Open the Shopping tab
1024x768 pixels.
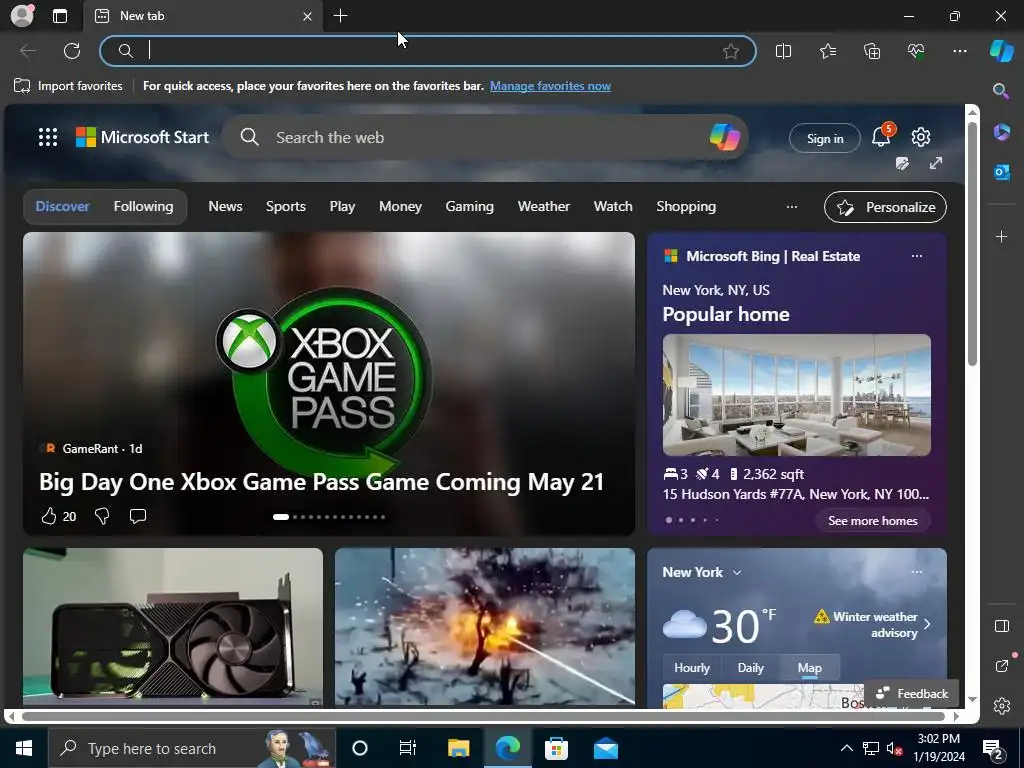(x=686, y=206)
